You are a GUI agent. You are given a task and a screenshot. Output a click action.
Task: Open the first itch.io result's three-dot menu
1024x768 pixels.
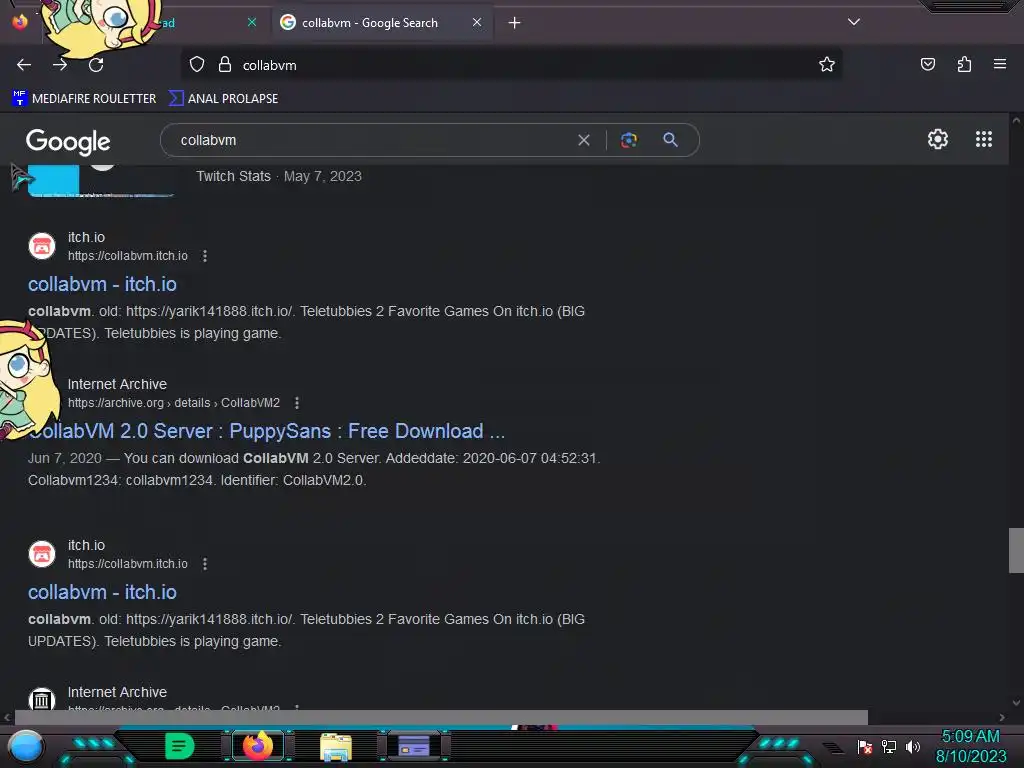click(x=205, y=256)
